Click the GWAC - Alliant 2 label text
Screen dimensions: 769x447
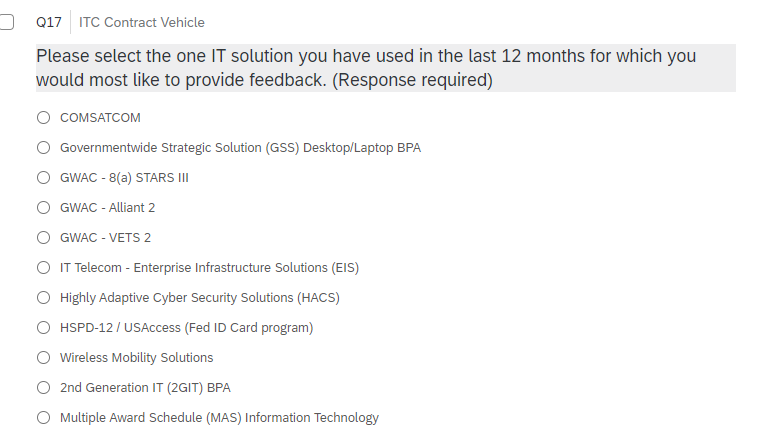107,208
